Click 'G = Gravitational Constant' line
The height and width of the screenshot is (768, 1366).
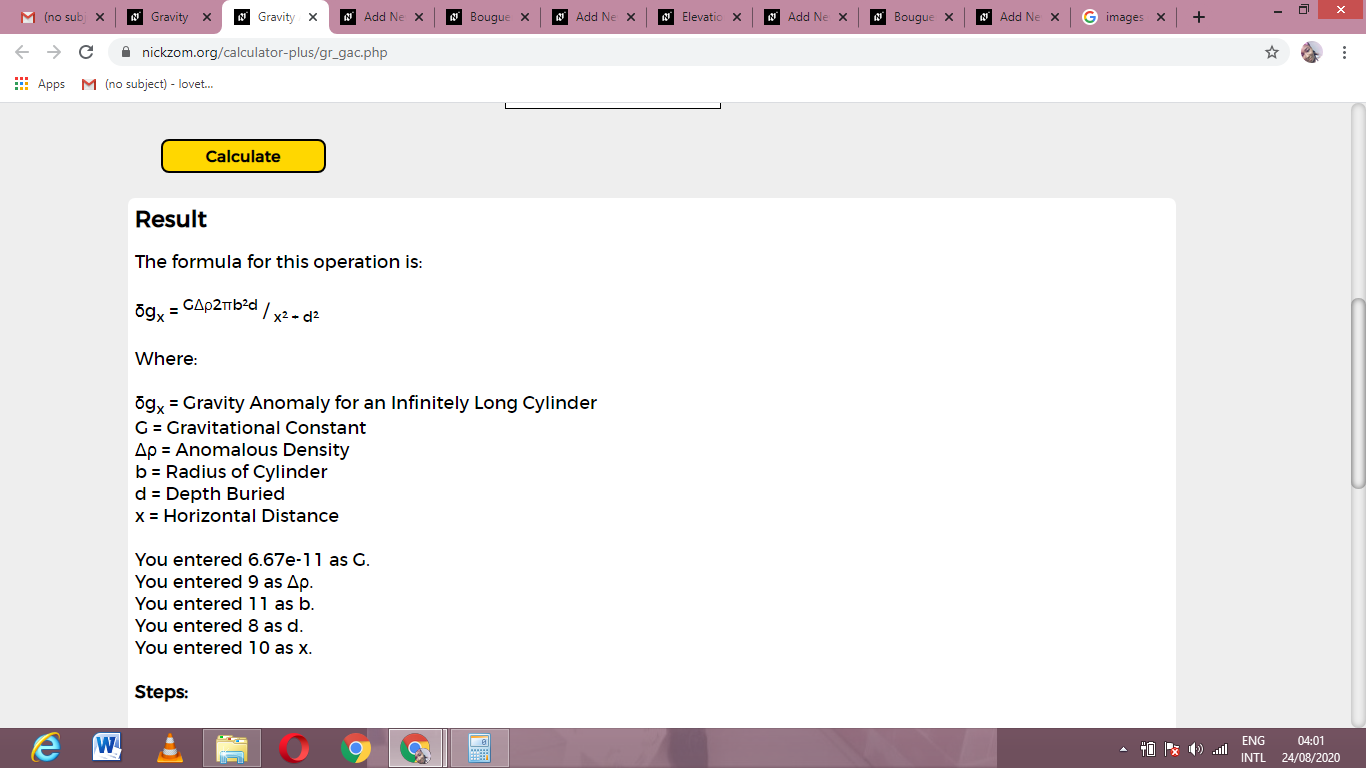251,428
